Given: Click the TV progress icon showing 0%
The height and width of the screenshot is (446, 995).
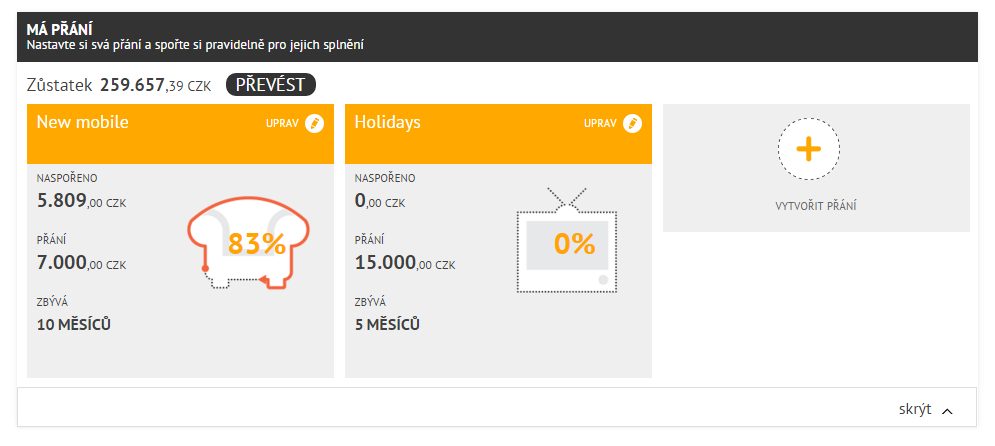Looking at the screenshot, I should pyautogui.click(x=567, y=240).
